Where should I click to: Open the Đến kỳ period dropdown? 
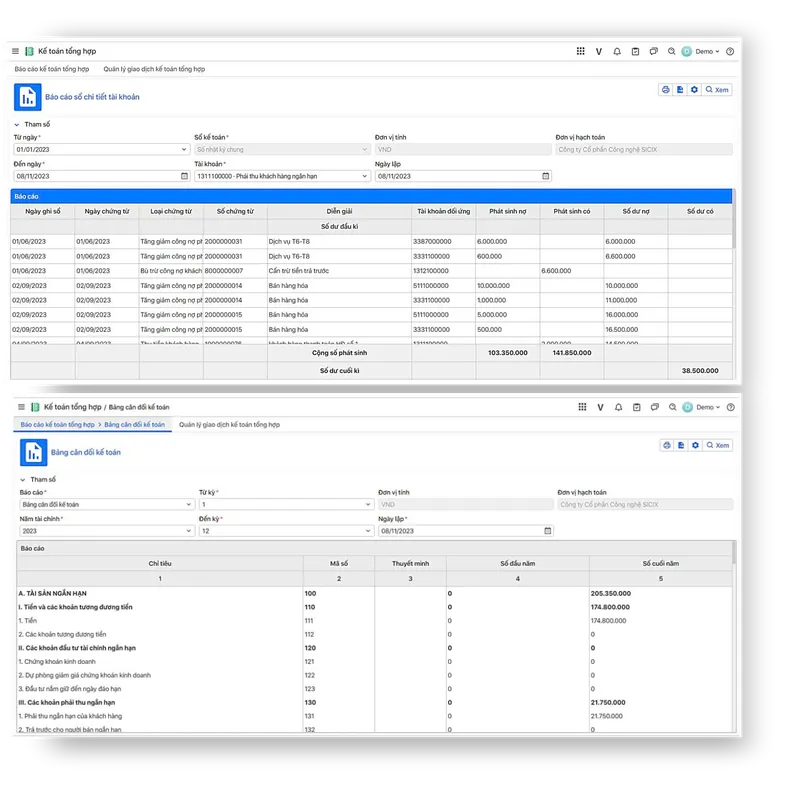pyautogui.click(x=285, y=531)
